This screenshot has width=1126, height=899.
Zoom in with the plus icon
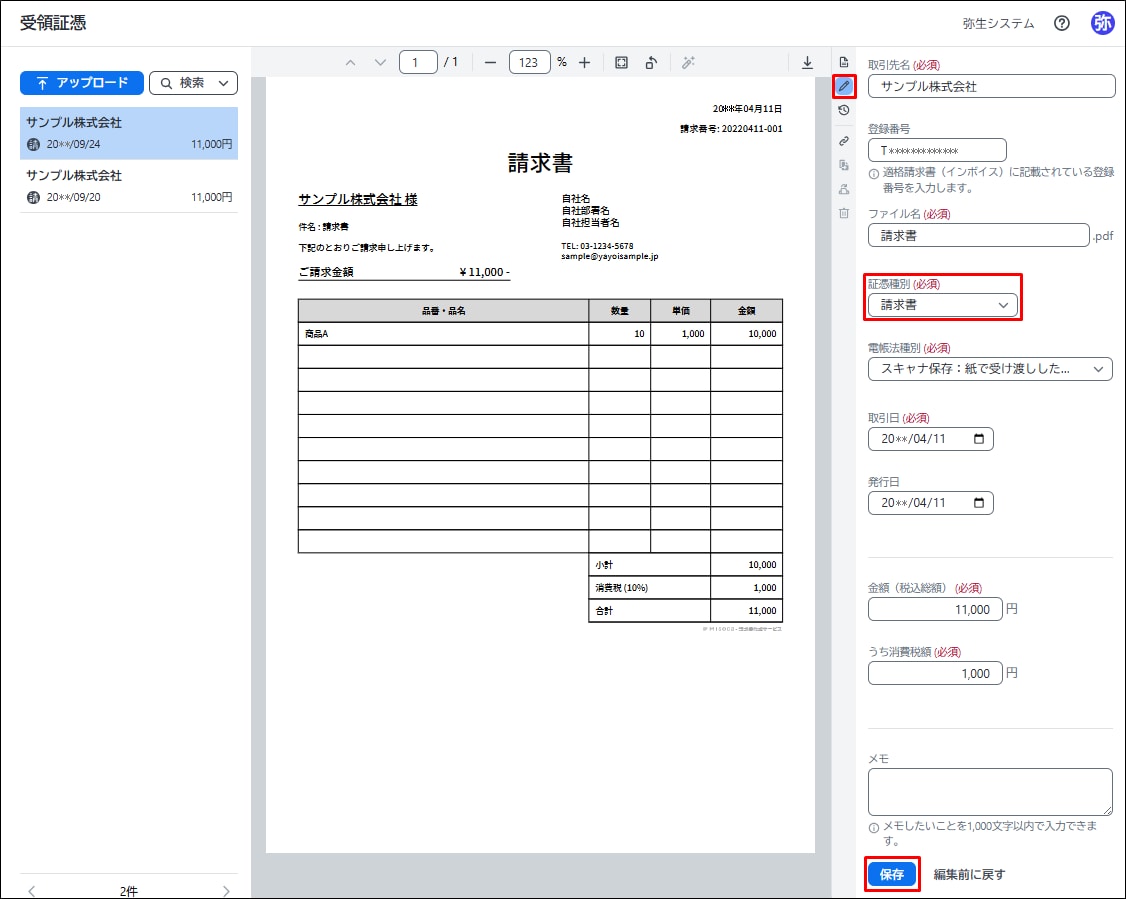[x=585, y=63]
